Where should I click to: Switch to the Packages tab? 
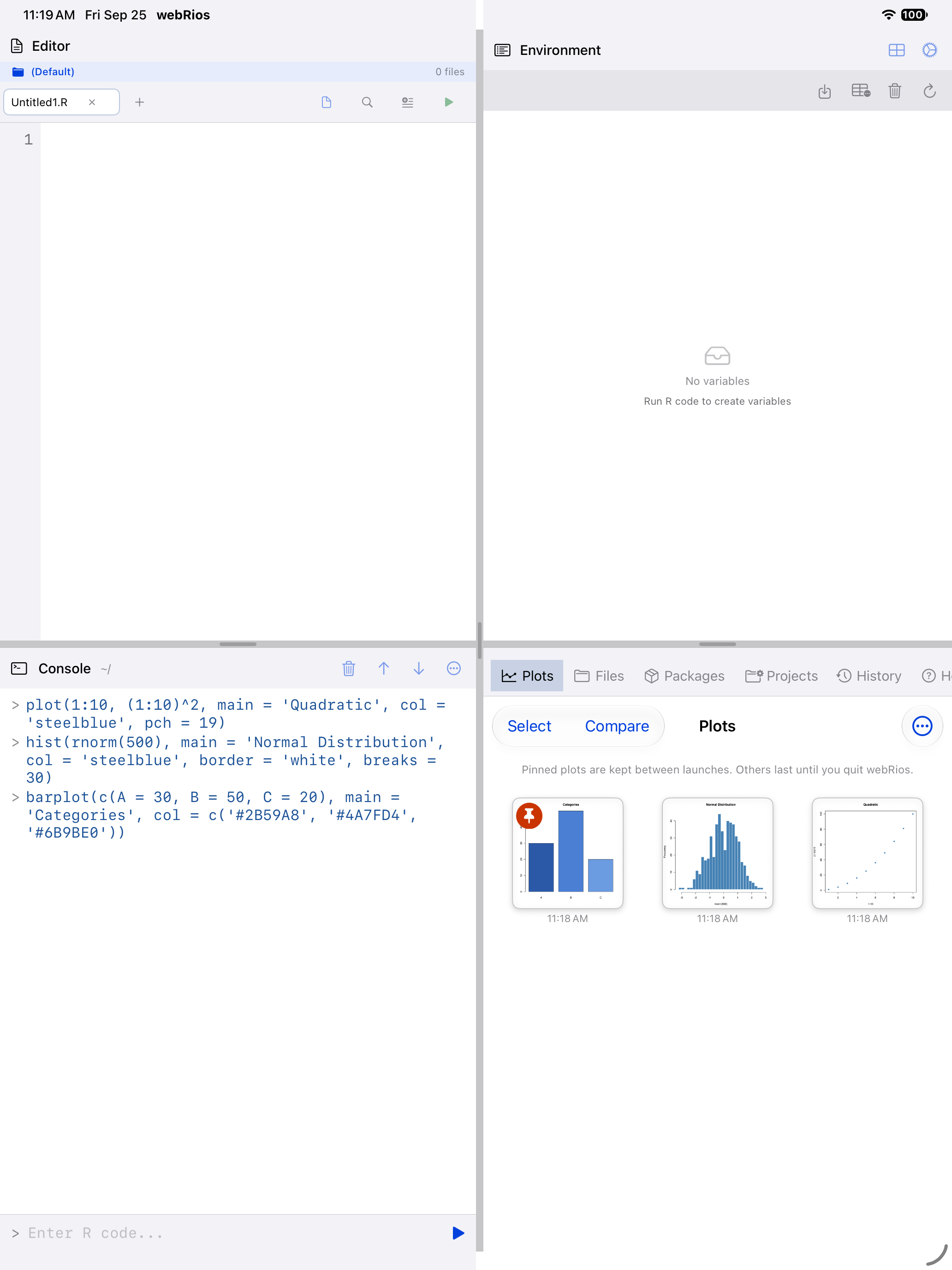click(x=684, y=676)
